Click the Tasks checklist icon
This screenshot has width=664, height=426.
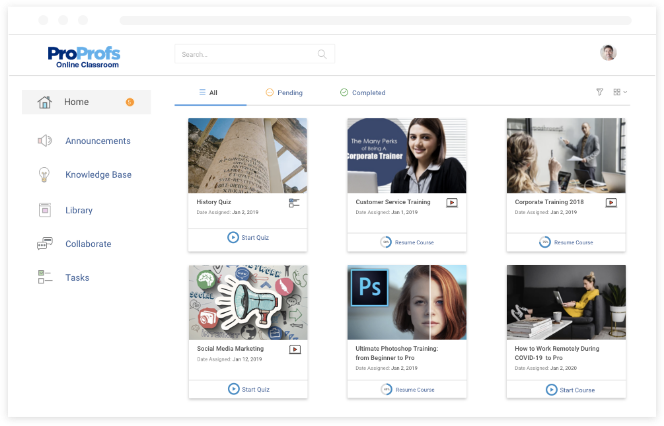point(44,278)
